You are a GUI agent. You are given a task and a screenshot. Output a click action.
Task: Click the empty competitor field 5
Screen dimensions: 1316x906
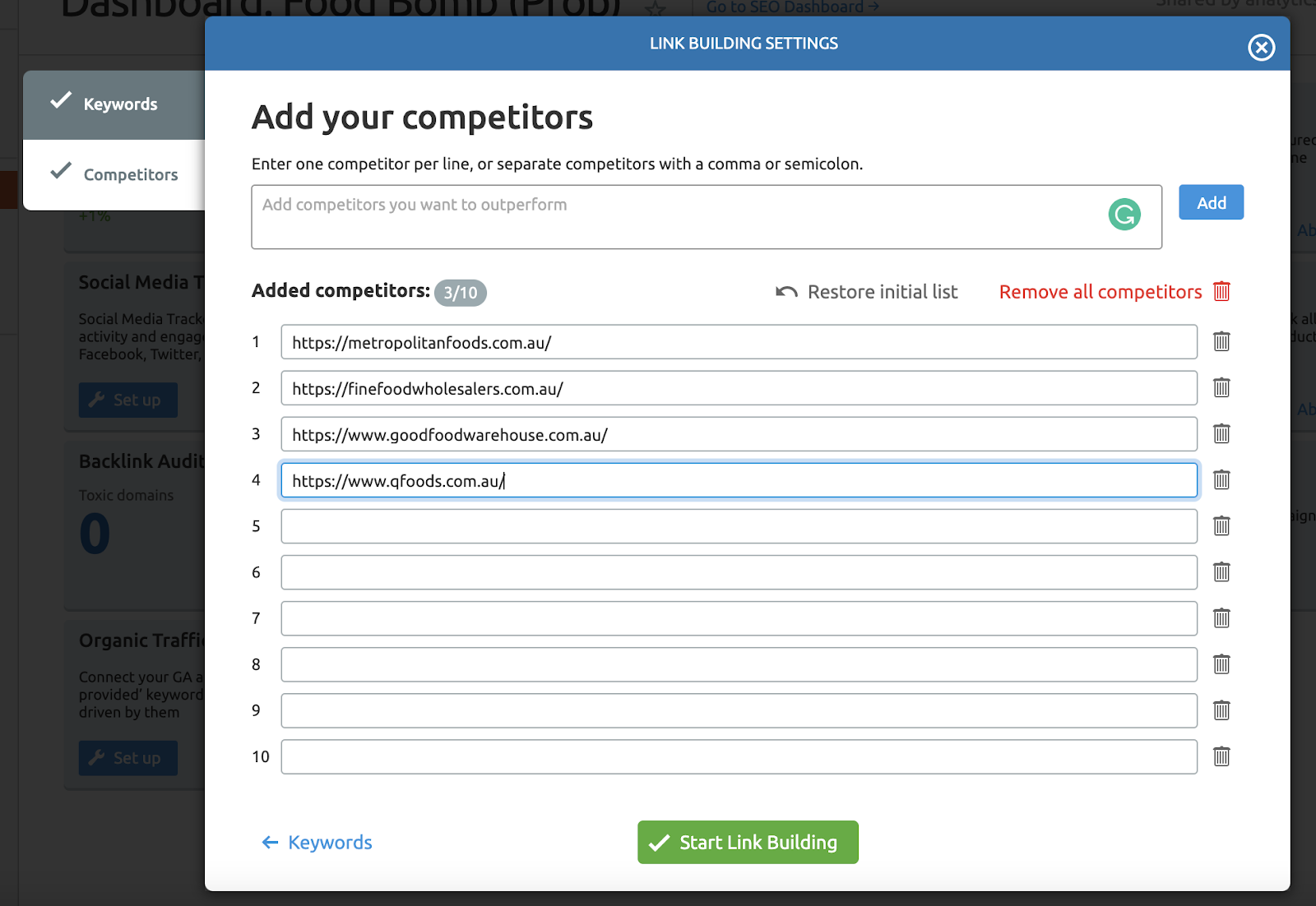coord(739,526)
